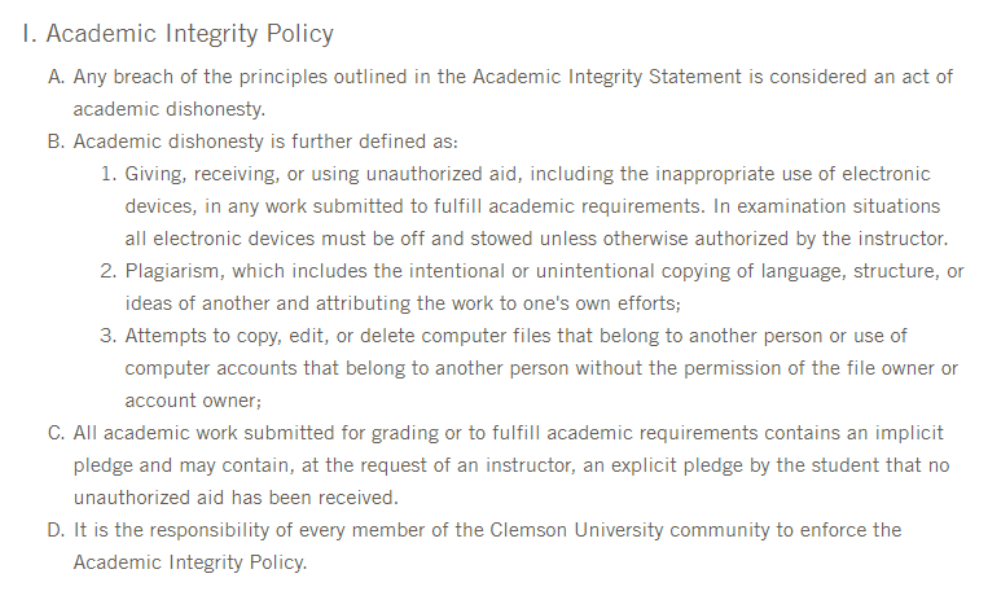Click the line starting "computer accounts that belong"
This screenshot has width=1000, height=591.
pyautogui.click(x=541, y=368)
